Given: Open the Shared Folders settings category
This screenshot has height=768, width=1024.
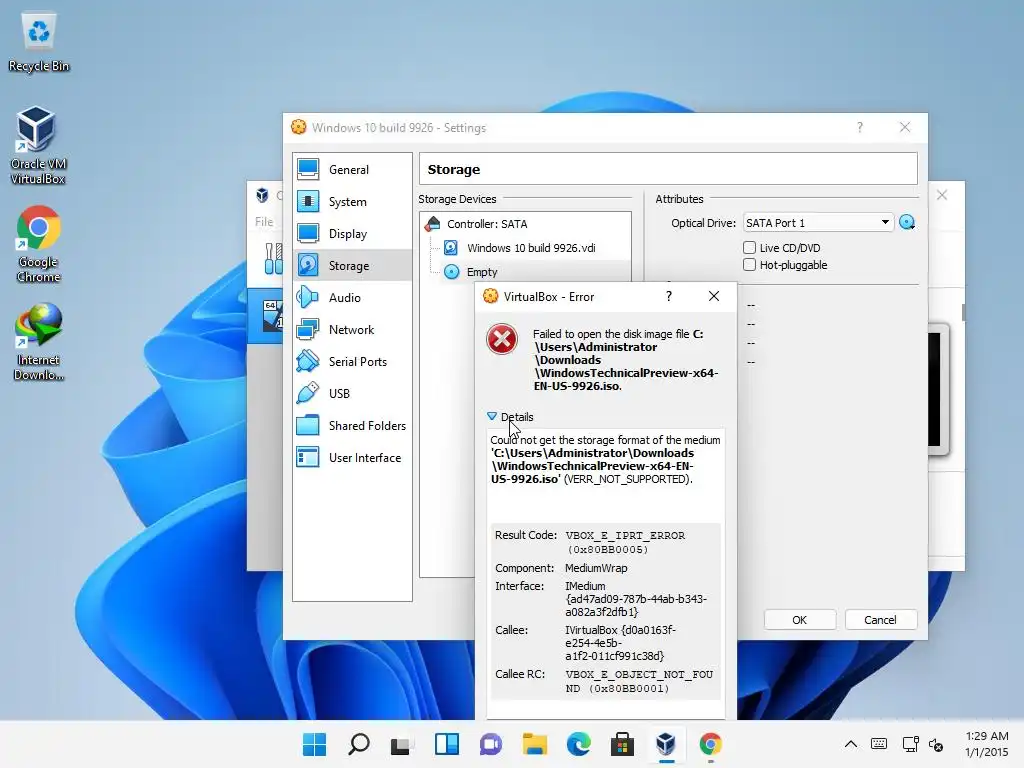Looking at the screenshot, I should pyautogui.click(x=352, y=426).
